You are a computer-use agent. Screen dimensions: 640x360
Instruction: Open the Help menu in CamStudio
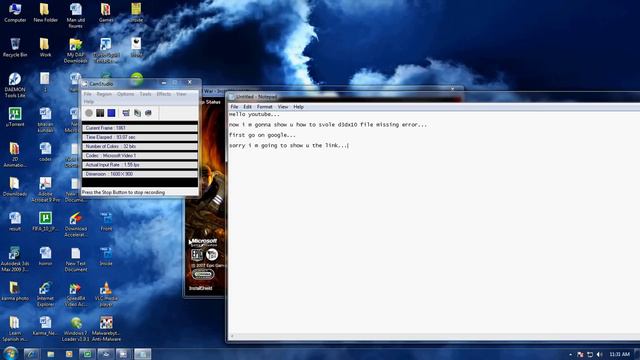pyautogui.click(x=89, y=102)
